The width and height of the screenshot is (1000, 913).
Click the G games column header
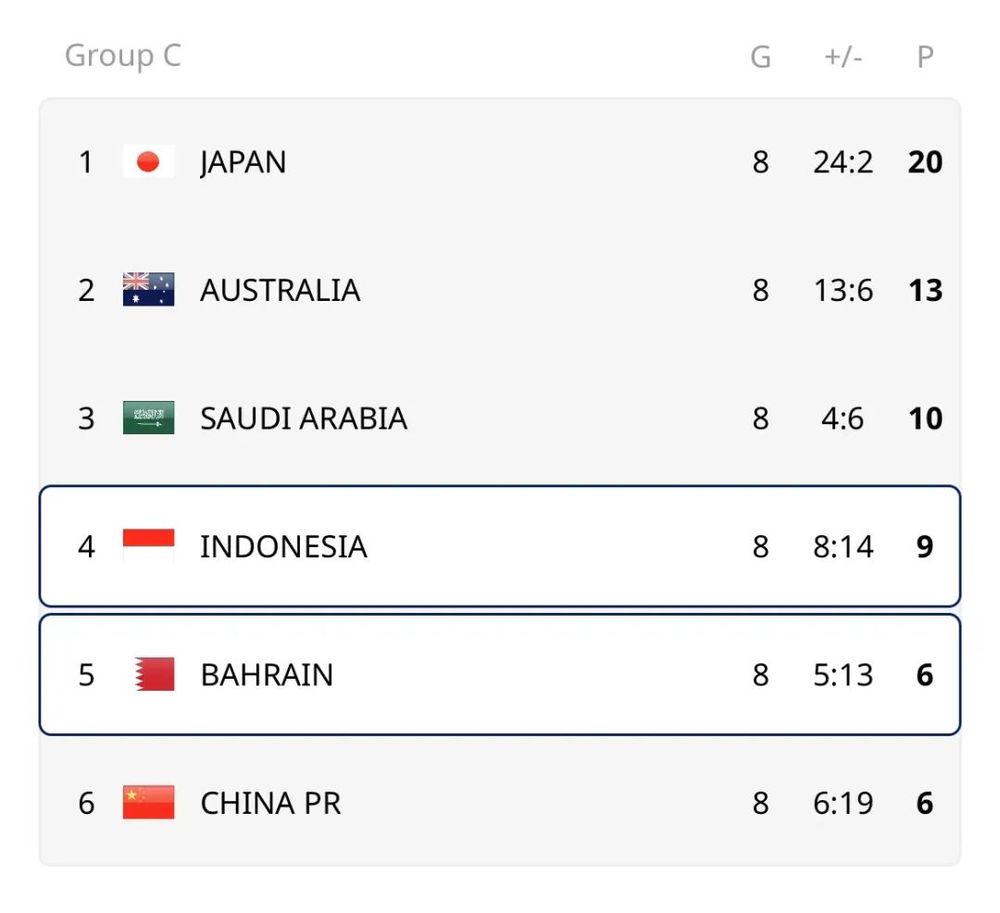(x=760, y=57)
